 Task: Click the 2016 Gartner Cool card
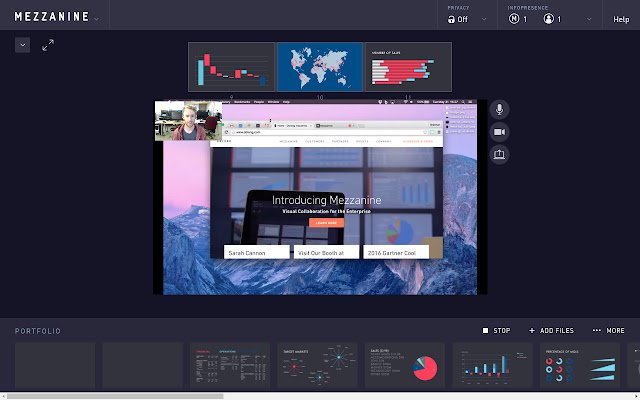click(396, 252)
